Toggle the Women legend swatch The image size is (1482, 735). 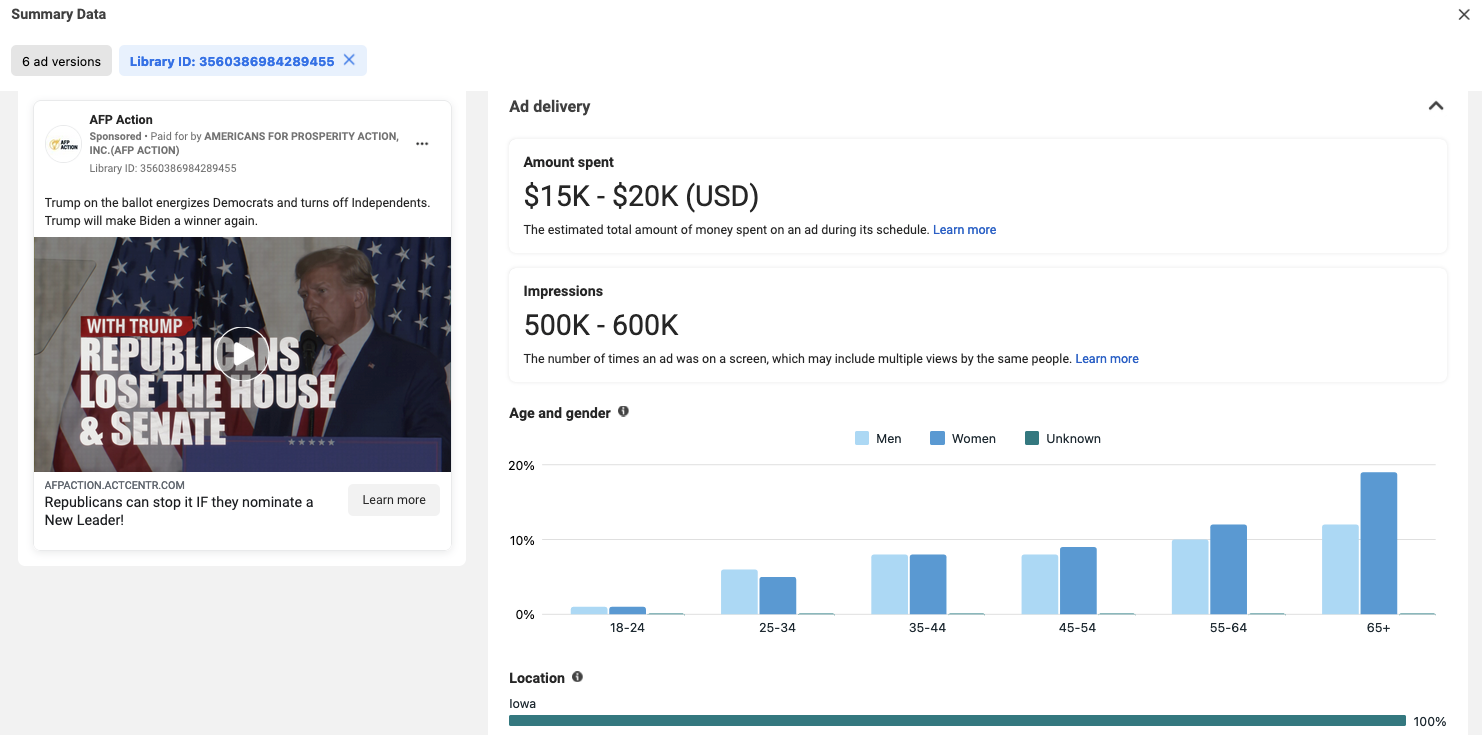click(x=937, y=438)
